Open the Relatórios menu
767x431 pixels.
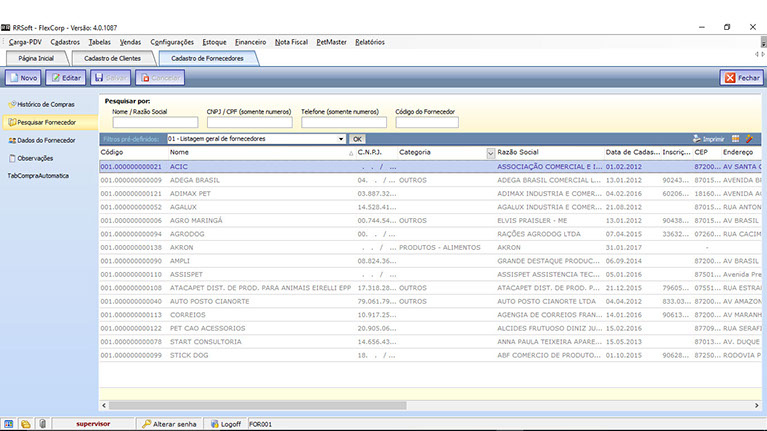coord(370,42)
